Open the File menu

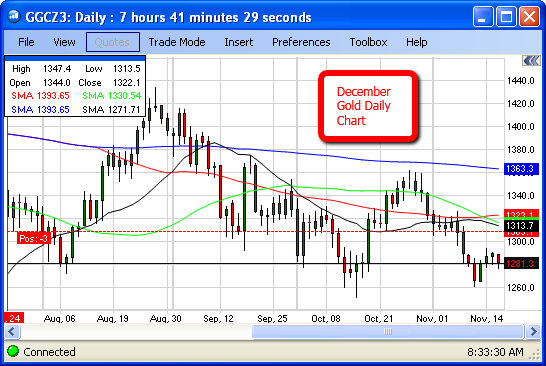[26, 42]
